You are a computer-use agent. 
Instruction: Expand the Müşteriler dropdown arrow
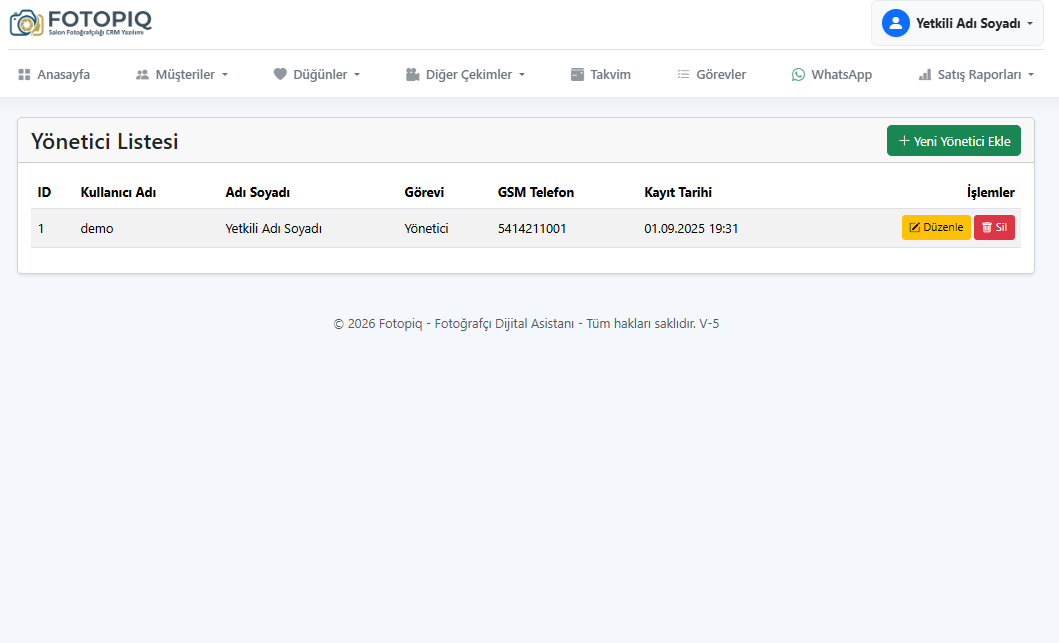click(225, 75)
